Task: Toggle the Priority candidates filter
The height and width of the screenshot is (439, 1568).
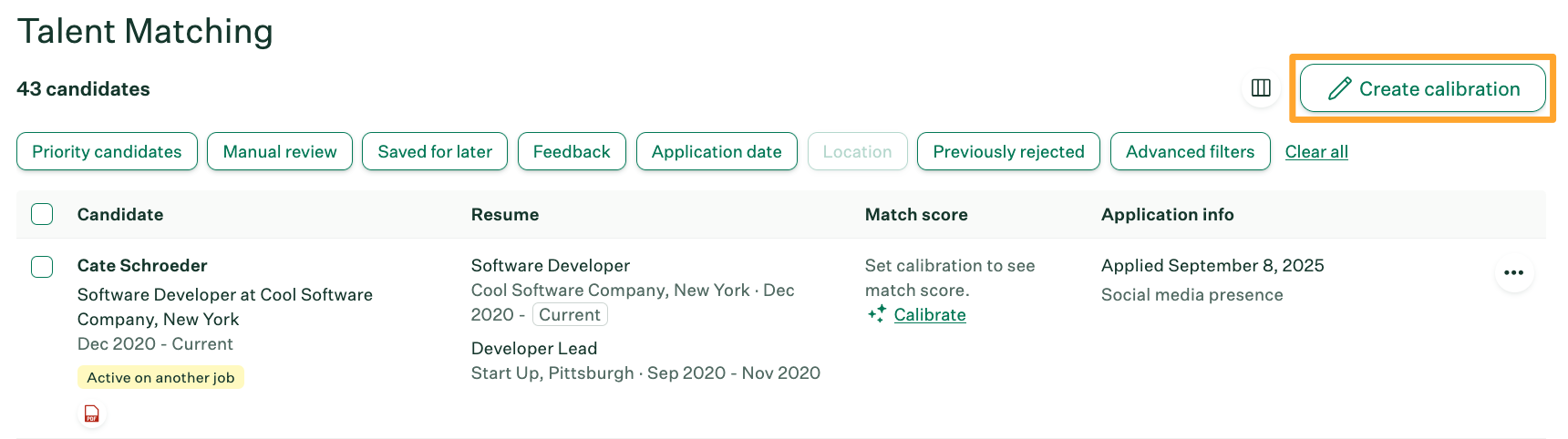Action: click(x=107, y=151)
